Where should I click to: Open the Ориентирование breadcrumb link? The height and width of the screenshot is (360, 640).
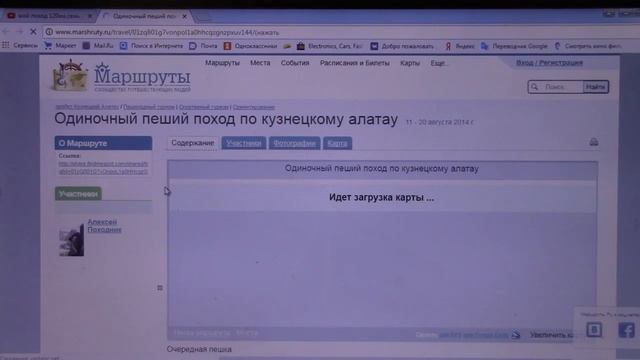tap(253, 107)
